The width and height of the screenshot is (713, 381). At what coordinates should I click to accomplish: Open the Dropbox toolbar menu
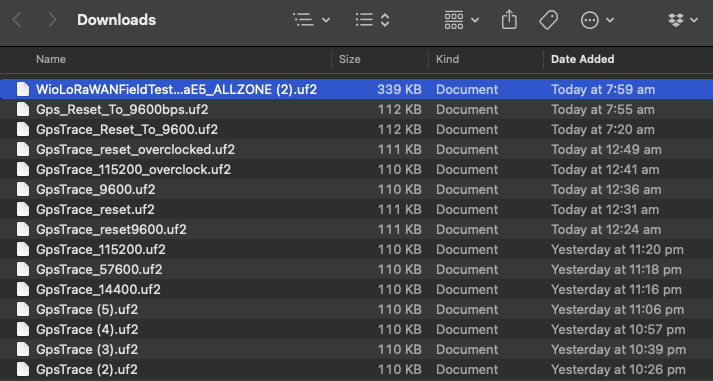pos(676,20)
